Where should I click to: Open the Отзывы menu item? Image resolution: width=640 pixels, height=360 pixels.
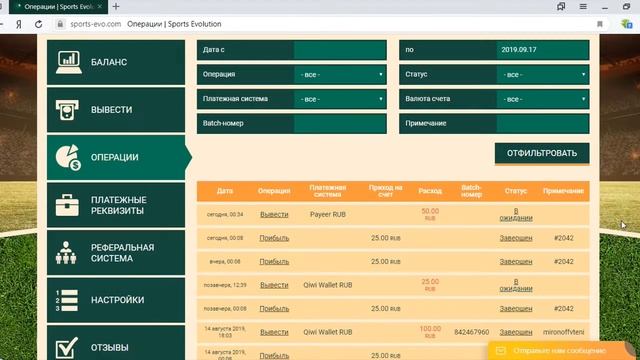click(116, 343)
